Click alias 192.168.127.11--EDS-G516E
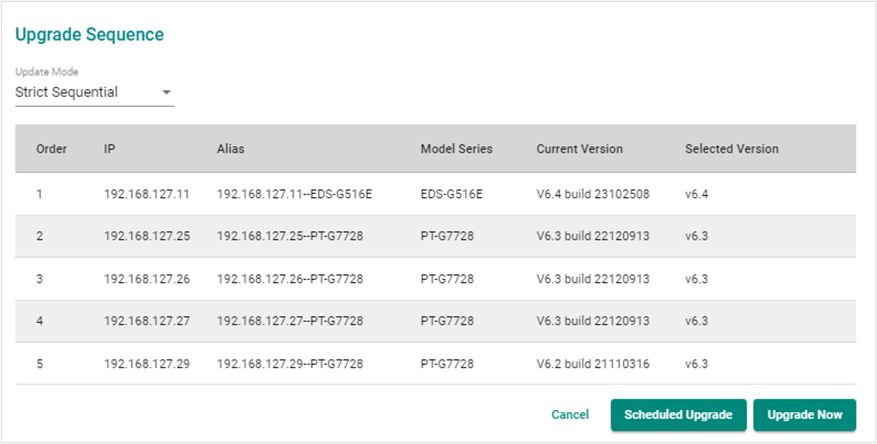The height and width of the screenshot is (444, 877). click(x=295, y=194)
